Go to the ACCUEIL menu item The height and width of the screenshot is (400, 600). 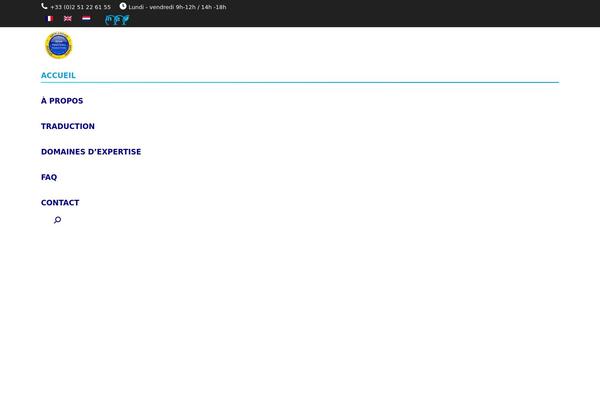pos(58,75)
